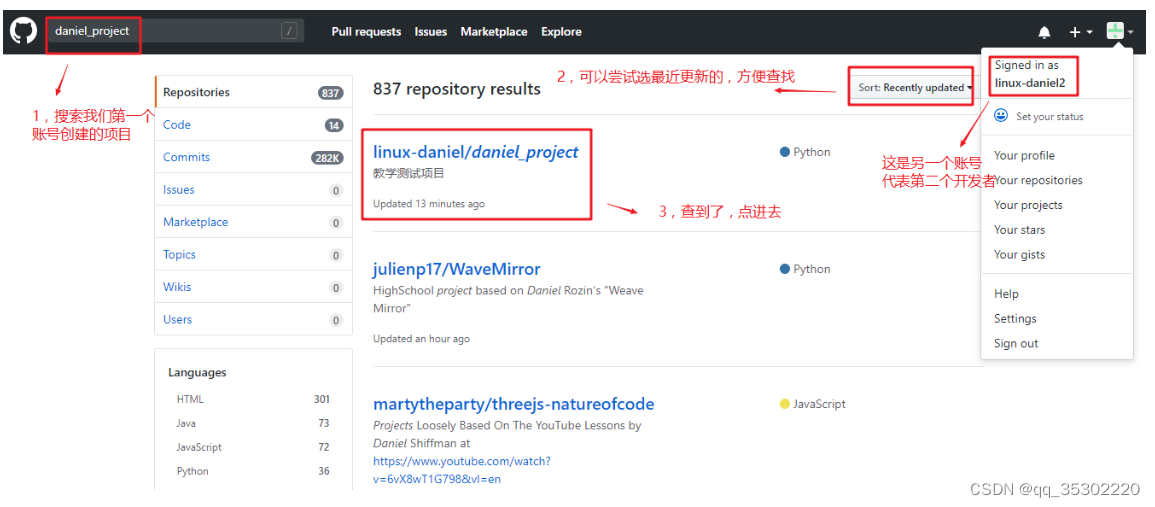Open Settings from user menu
This screenshot has height=507, width=1155.
[x=1015, y=318]
